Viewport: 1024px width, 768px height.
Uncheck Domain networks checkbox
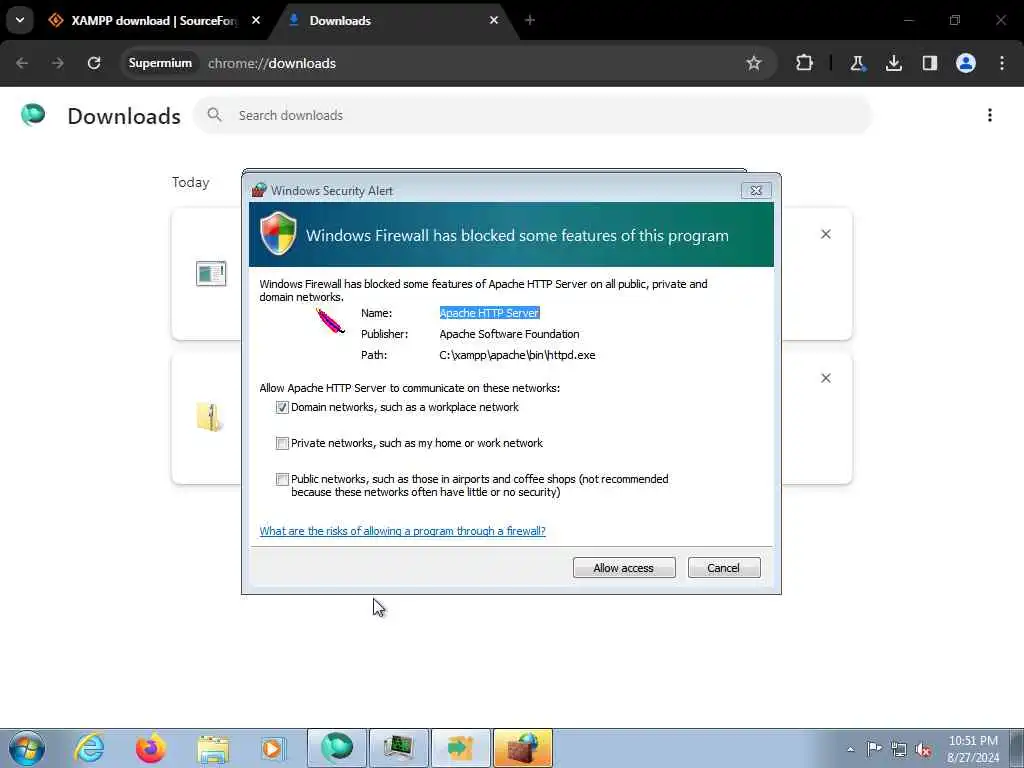coord(282,408)
